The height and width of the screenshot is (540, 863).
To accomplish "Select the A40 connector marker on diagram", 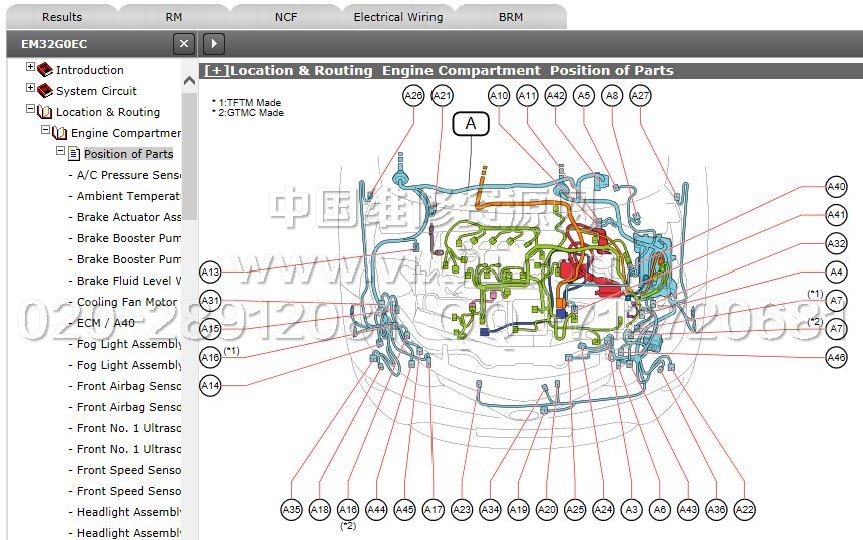I will click(x=836, y=187).
